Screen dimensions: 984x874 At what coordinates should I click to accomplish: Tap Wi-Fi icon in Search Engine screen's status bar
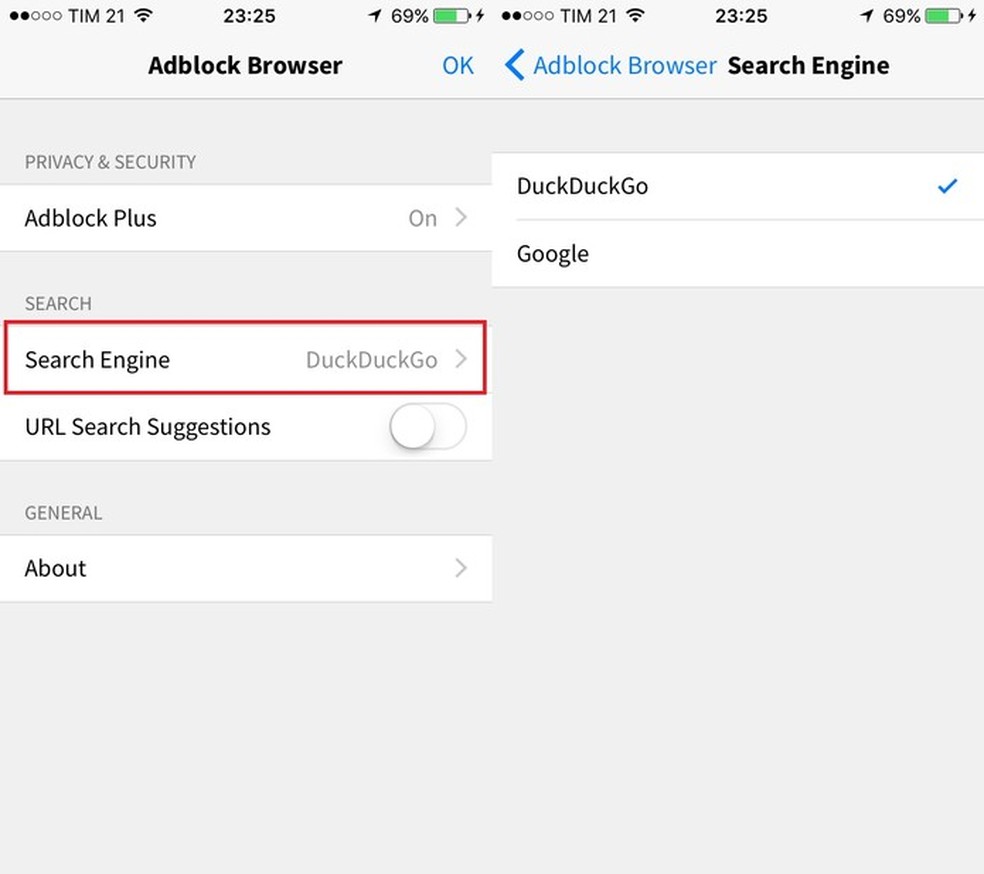click(635, 16)
